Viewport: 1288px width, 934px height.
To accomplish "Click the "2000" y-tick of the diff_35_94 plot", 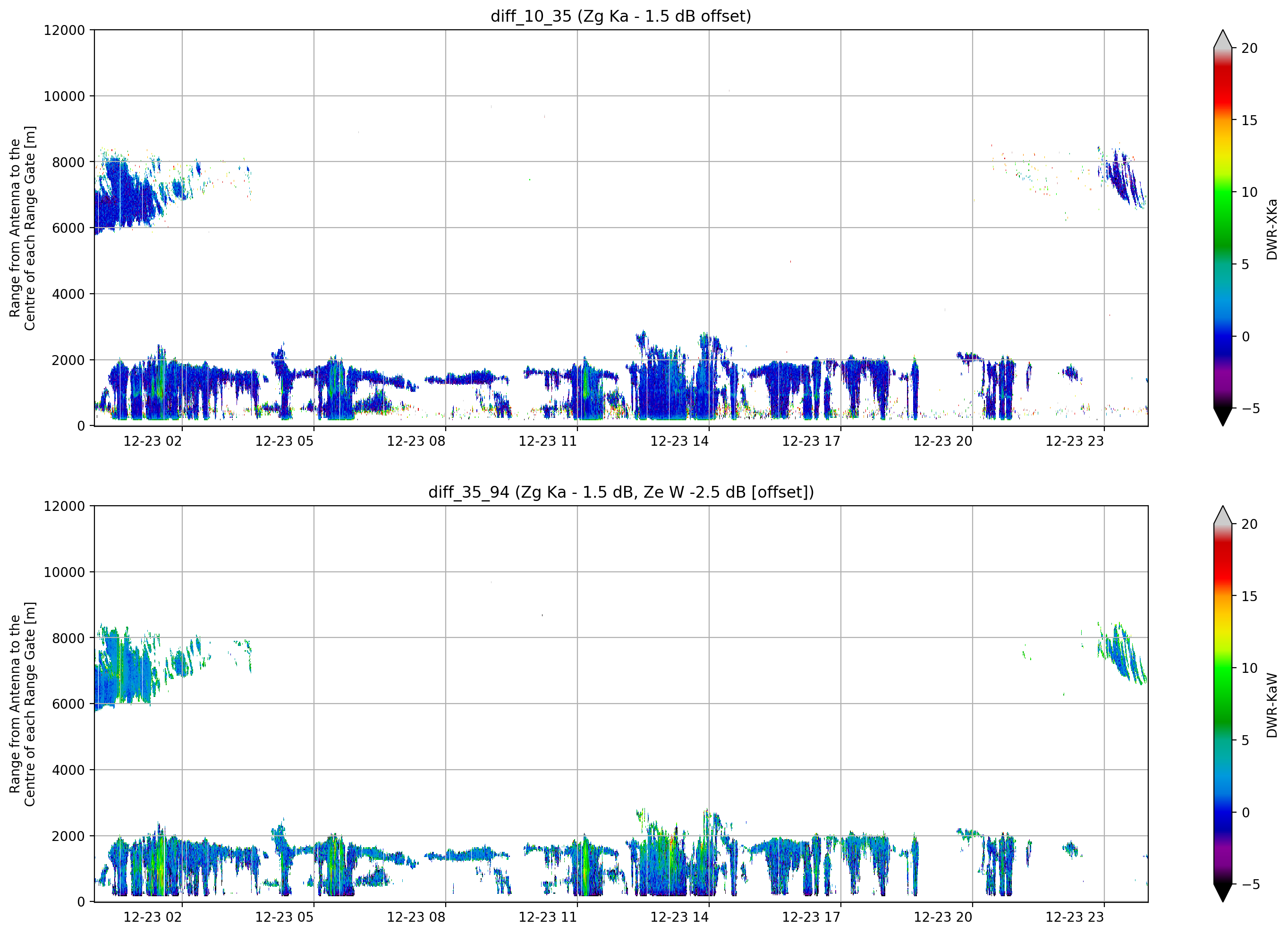I will [x=68, y=836].
